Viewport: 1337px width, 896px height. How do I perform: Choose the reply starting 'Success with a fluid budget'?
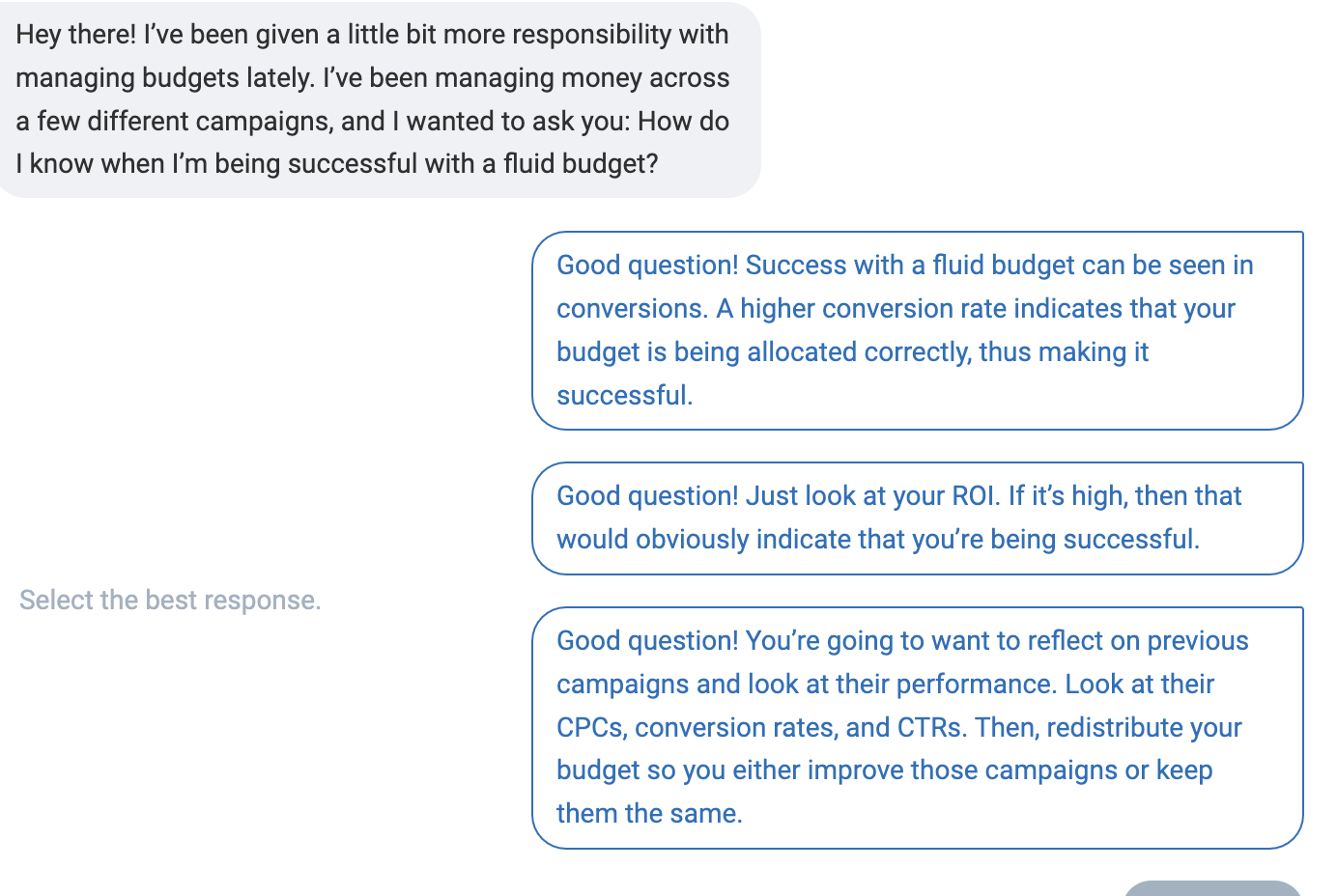(917, 330)
